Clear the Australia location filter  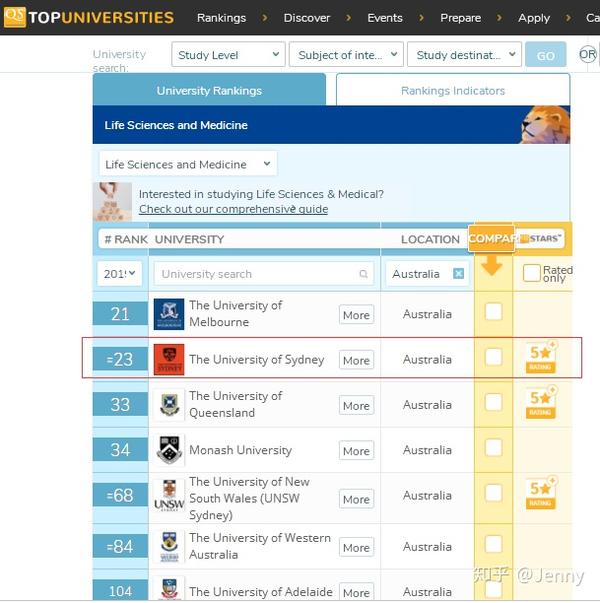pos(458,273)
